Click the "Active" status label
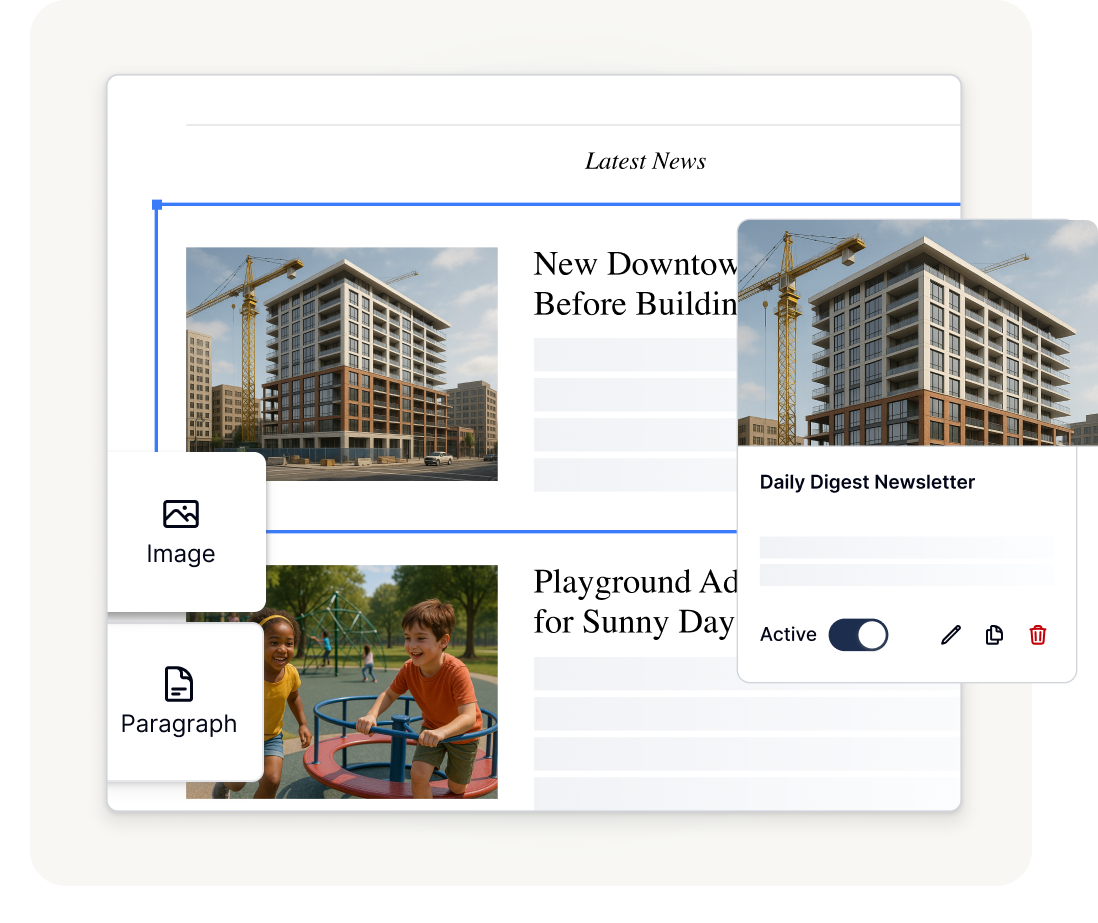The height and width of the screenshot is (923, 1098). pos(788,635)
